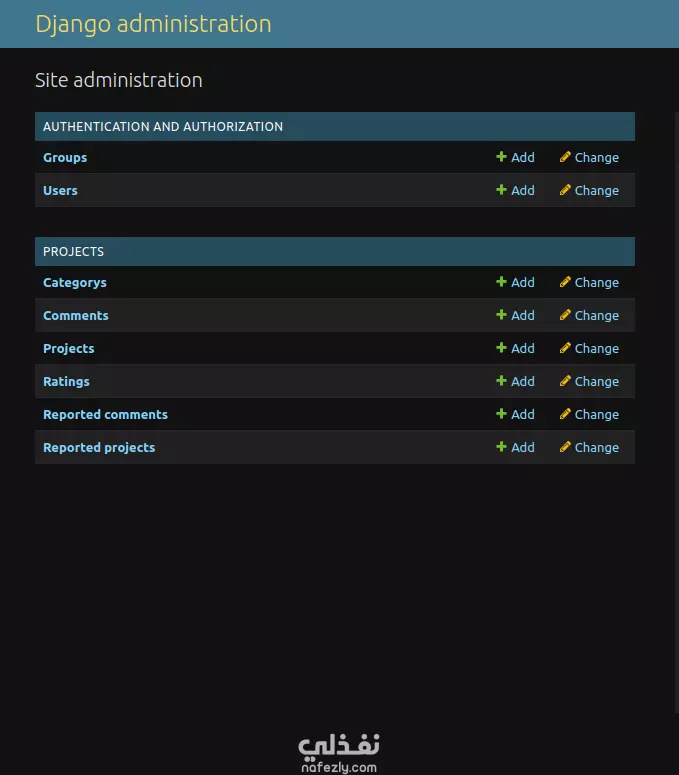Open the Groups model link
The width and height of the screenshot is (679, 775).
coord(65,158)
